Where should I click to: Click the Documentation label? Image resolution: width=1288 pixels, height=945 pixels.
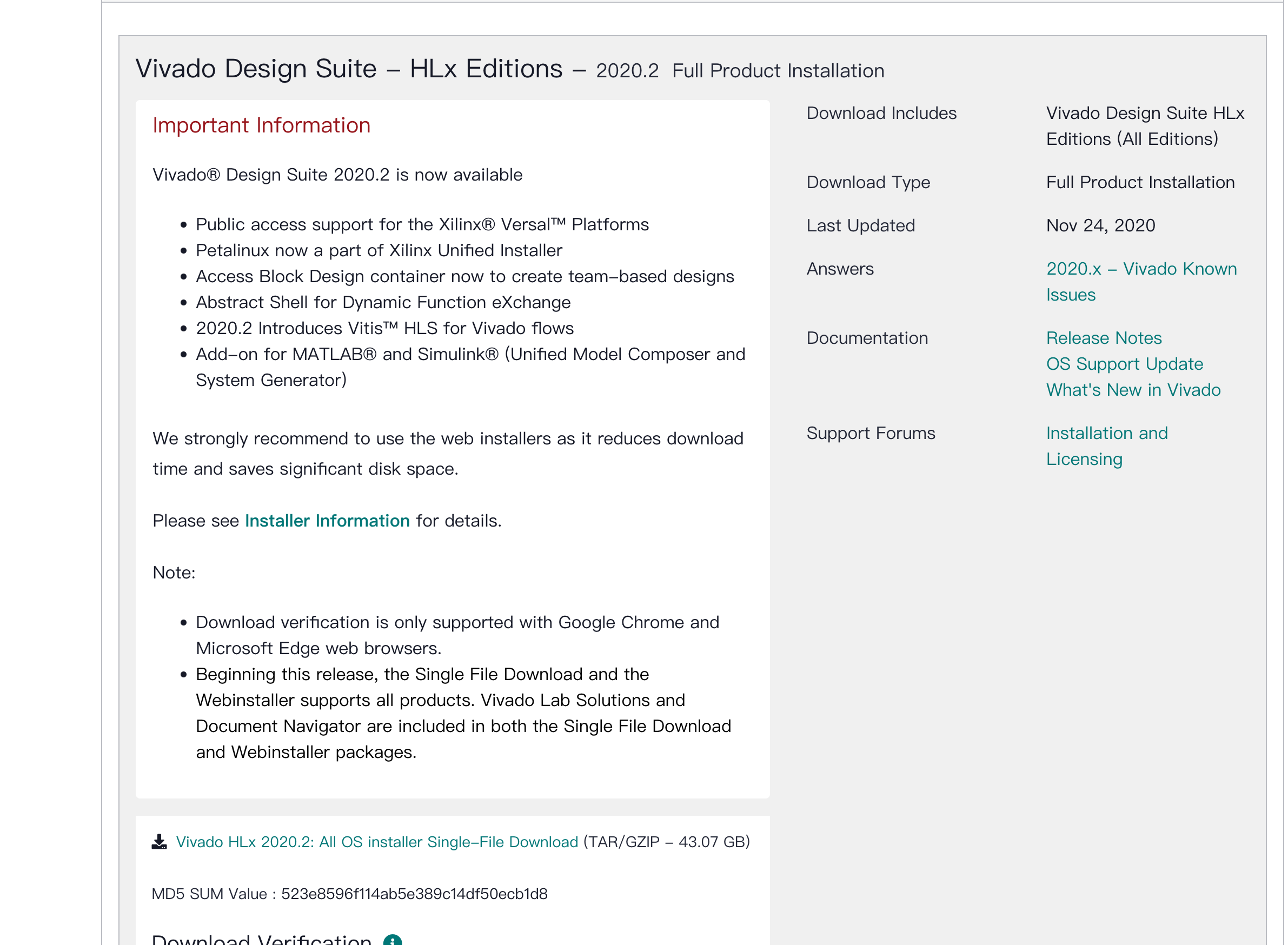pyautogui.click(x=867, y=337)
